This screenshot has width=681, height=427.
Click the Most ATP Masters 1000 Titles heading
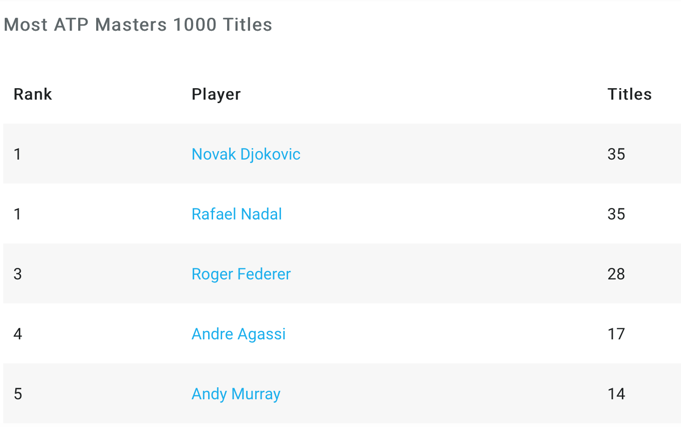(138, 25)
